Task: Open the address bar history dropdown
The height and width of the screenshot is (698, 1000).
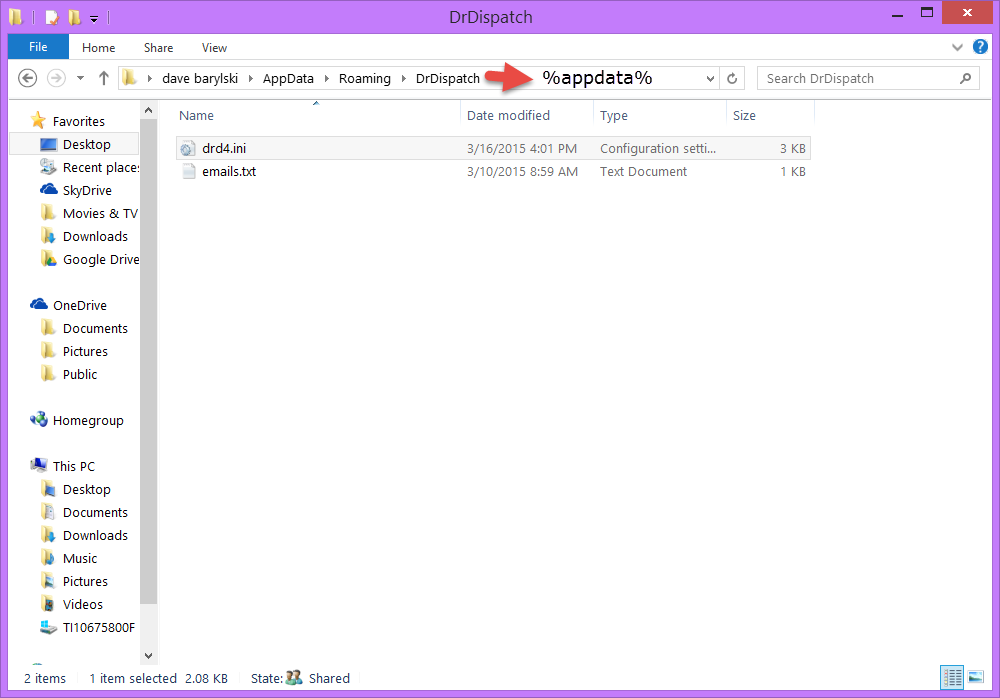Action: point(710,79)
